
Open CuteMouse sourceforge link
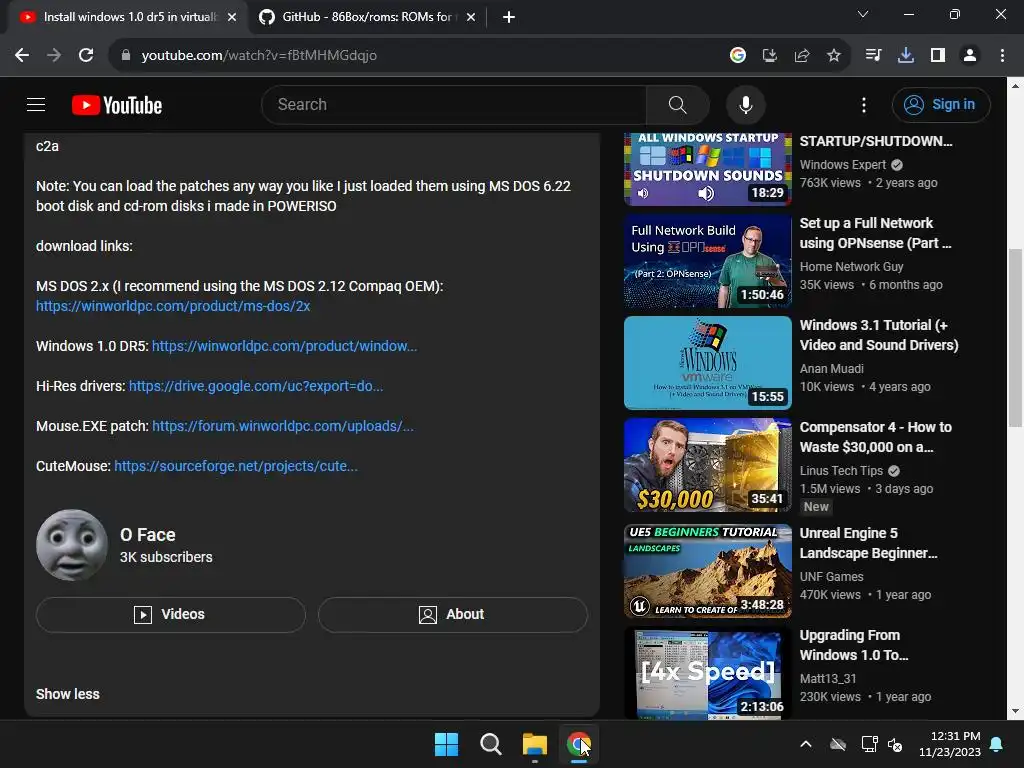pyautogui.click(x=236, y=466)
